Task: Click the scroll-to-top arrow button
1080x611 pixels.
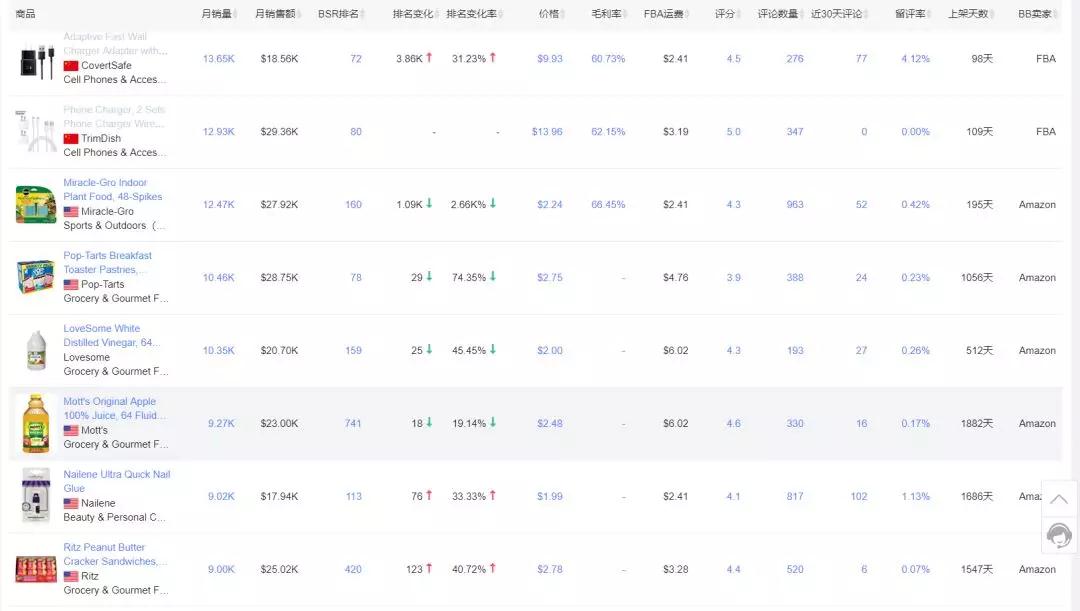Action: click(1058, 498)
